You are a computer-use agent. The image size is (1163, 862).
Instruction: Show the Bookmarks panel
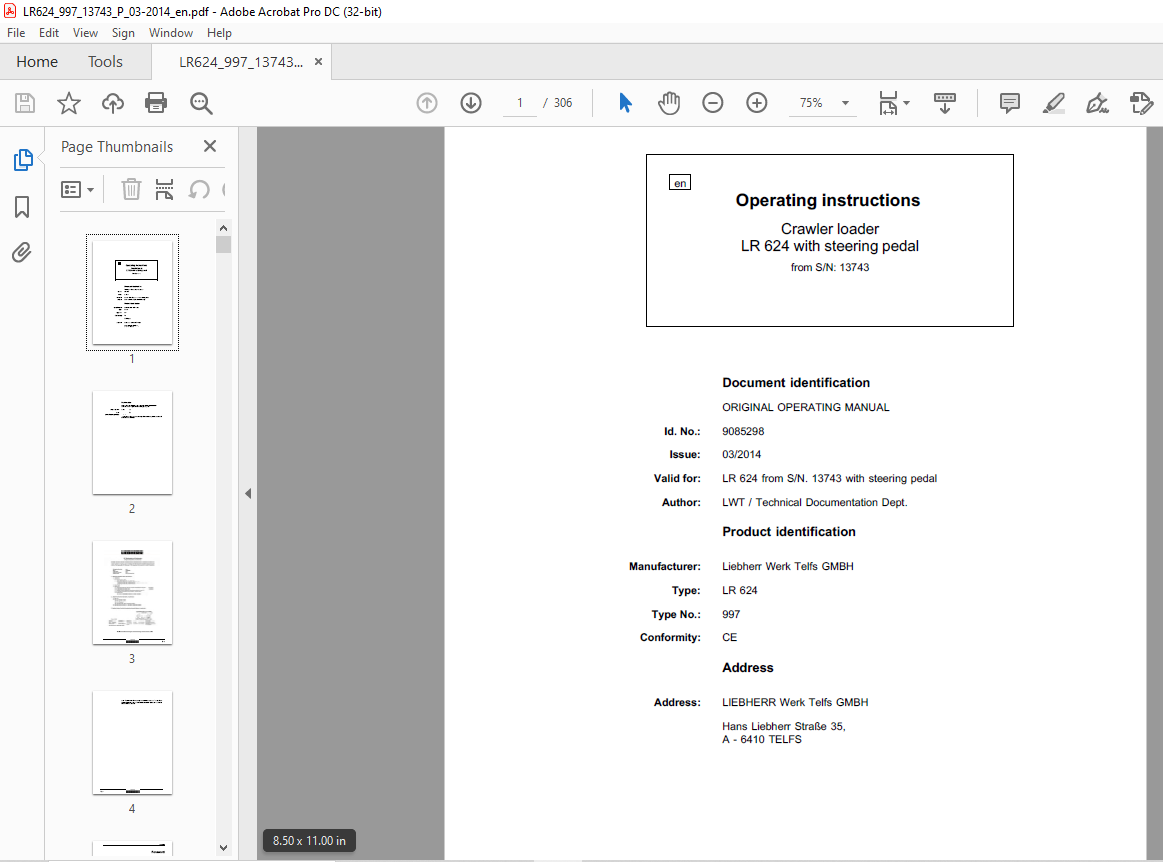[x=22, y=207]
